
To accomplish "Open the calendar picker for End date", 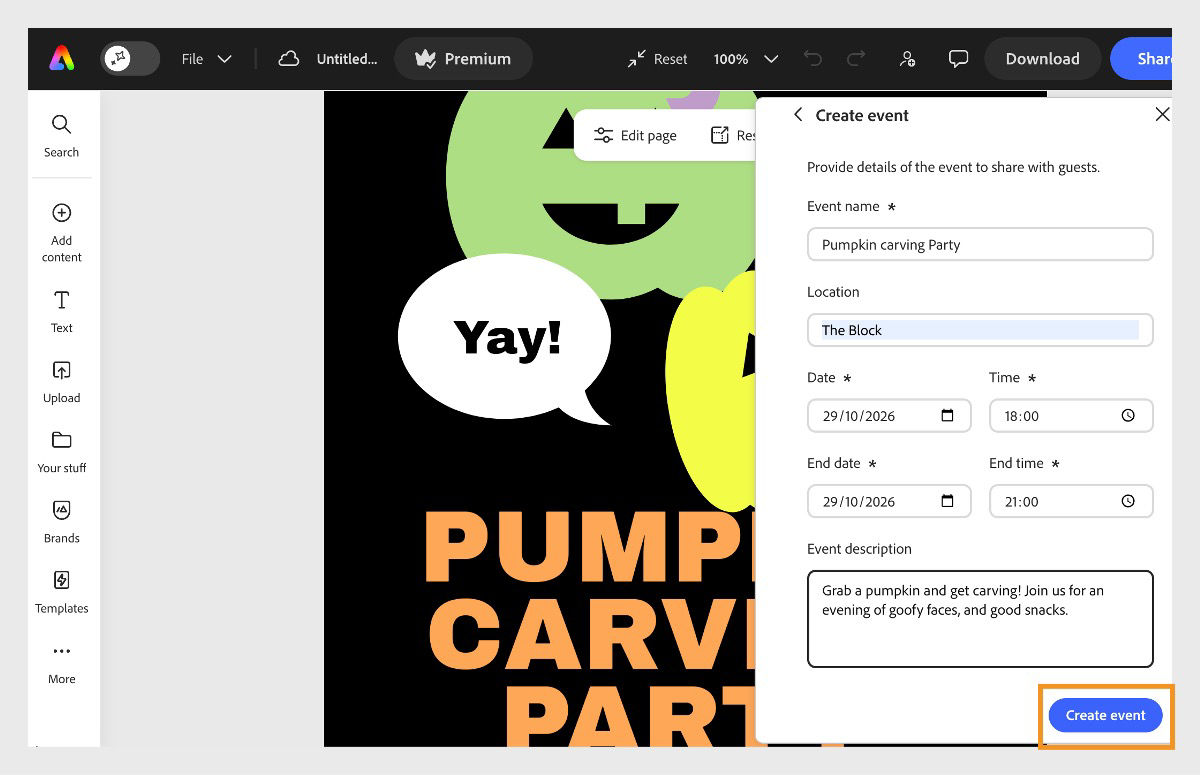I will click(x=948, y=502).
